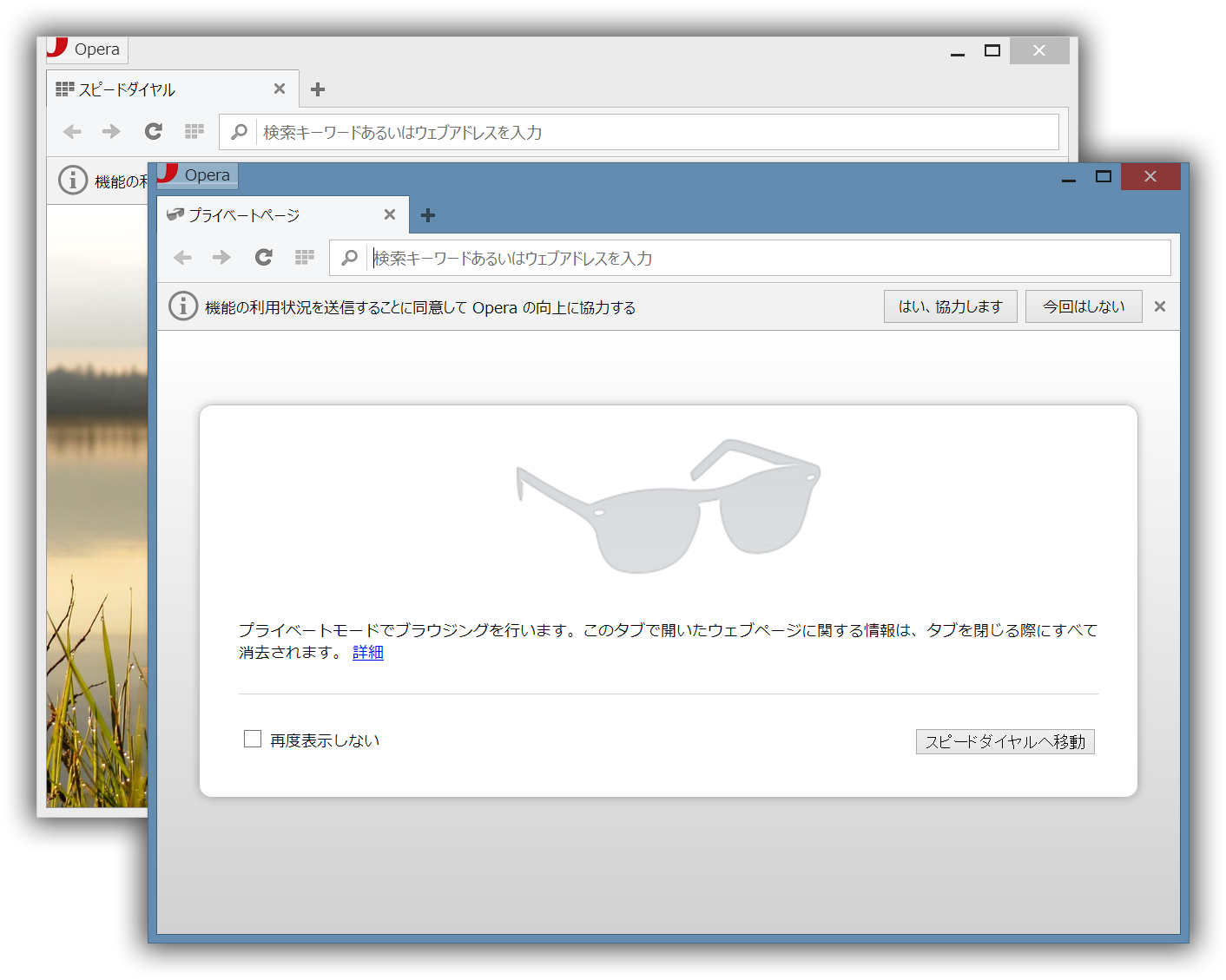Open the Opera menu in the private window
This screenshot has width=1226, height=980.
click(x=195, y=174)
